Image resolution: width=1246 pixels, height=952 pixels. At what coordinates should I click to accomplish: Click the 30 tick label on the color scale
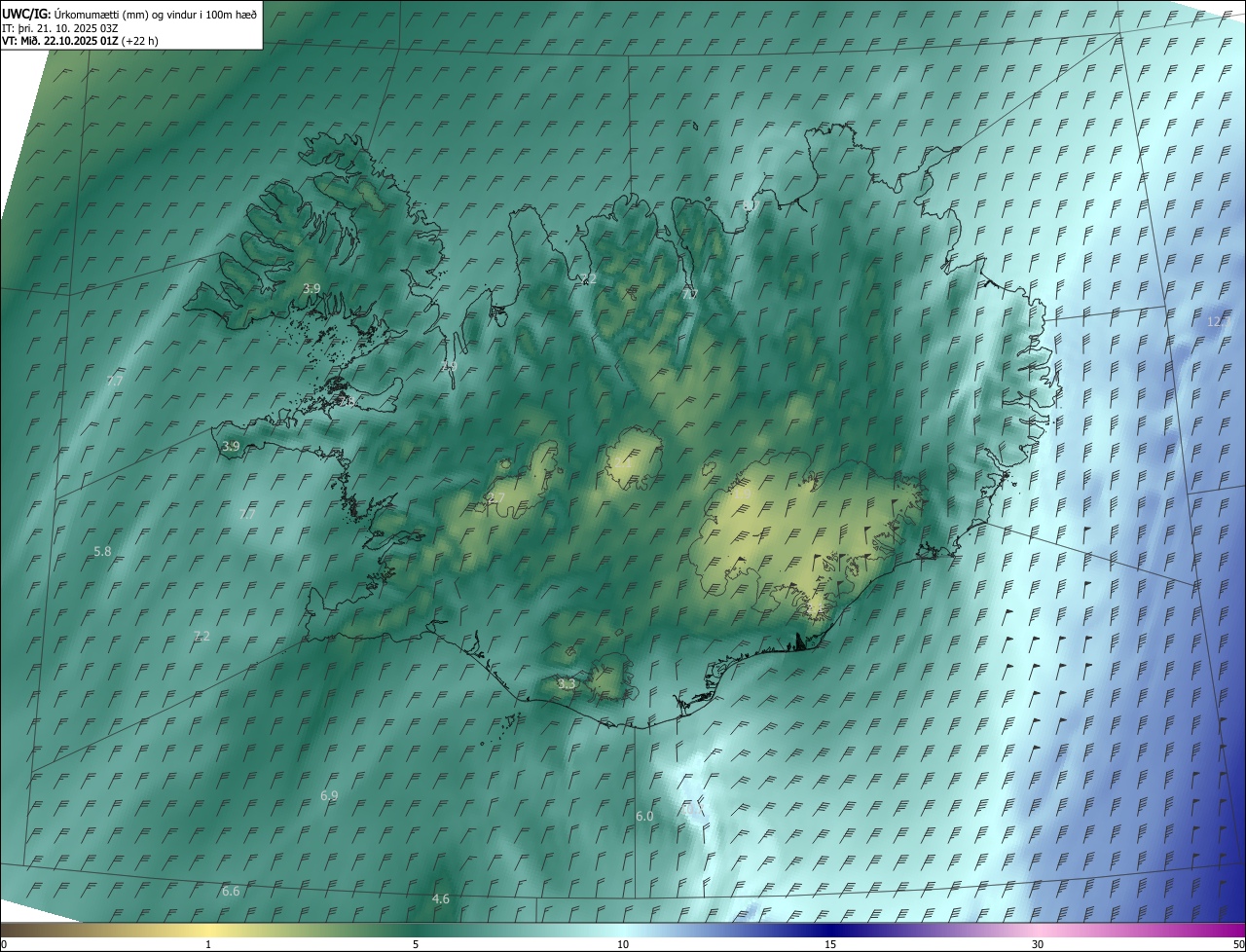(1038, 944)
